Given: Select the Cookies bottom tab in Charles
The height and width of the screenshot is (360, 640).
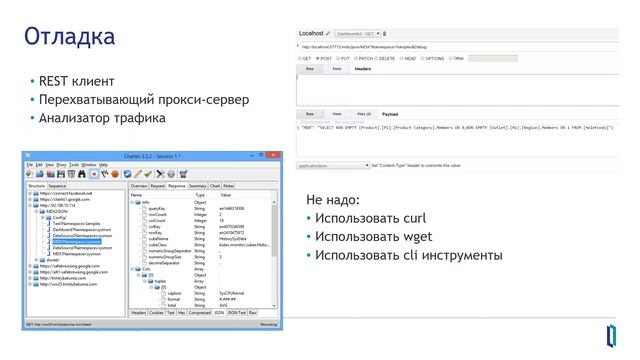Looking at the screenshot, I should (156, 313).
